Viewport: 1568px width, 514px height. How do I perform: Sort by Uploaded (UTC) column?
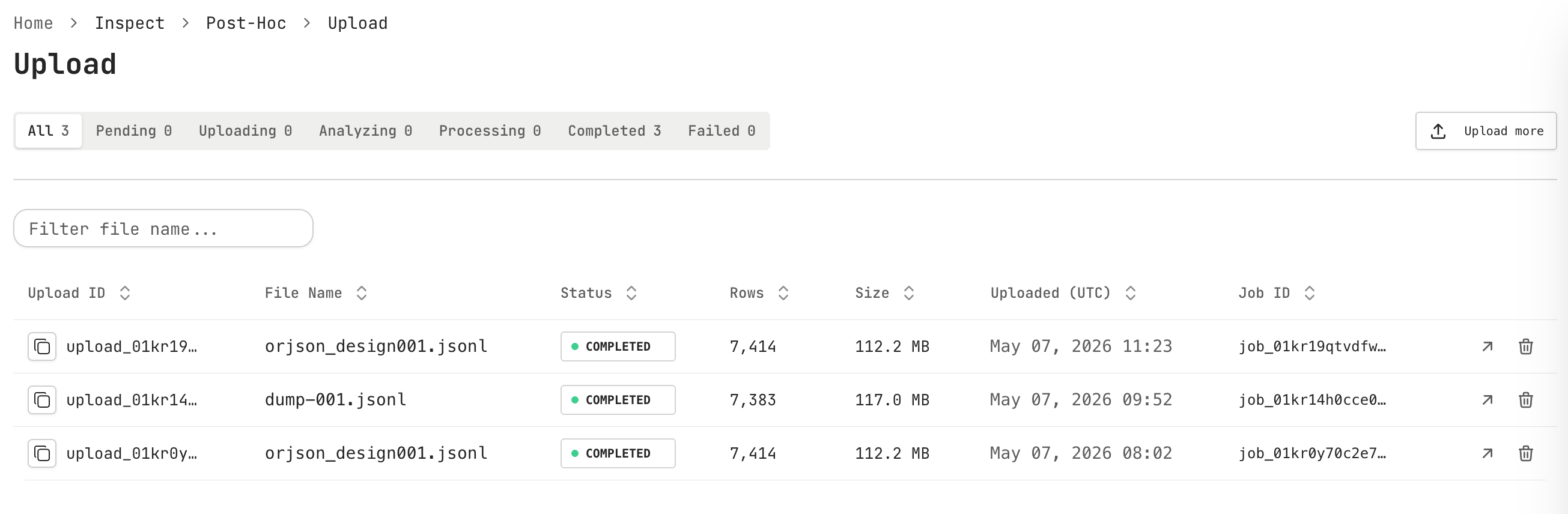pos(1063,293)
